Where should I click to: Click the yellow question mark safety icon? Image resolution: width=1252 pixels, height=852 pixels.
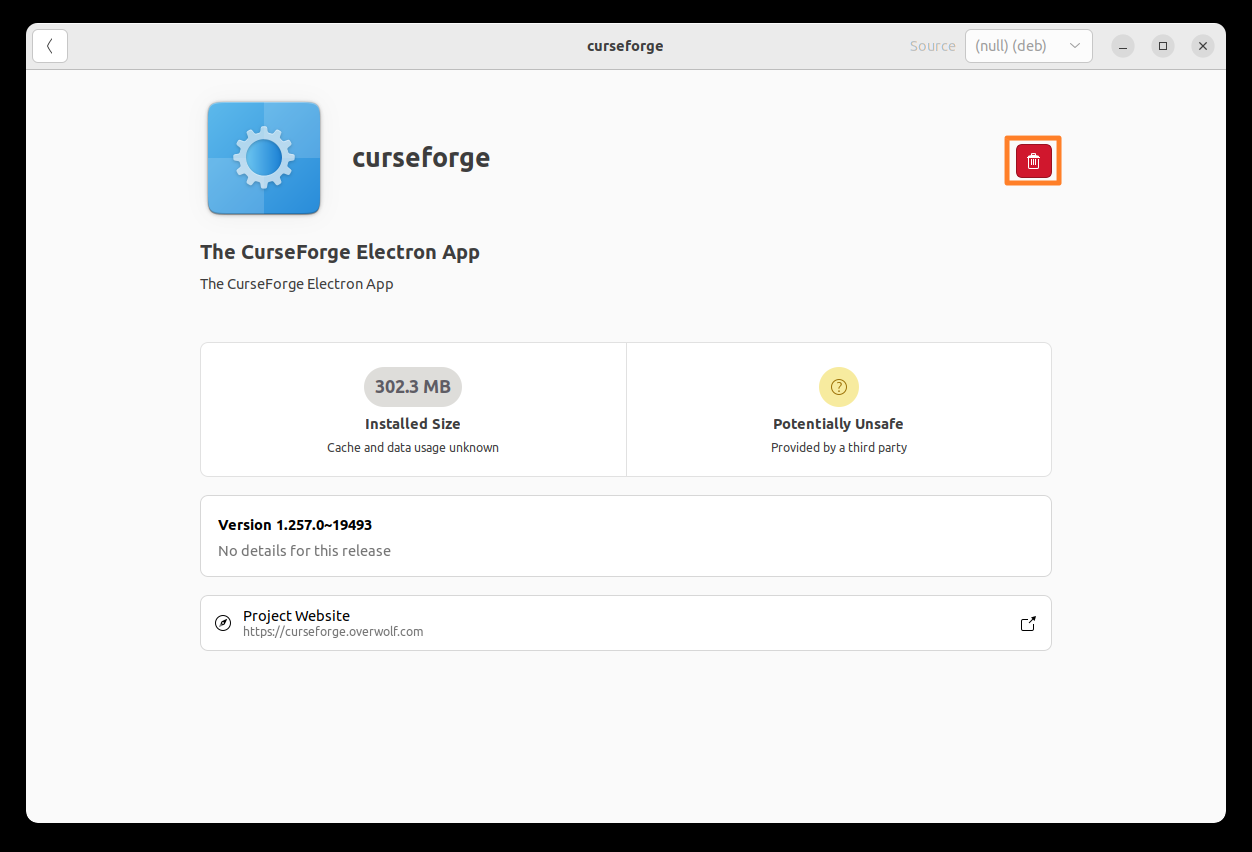pyautogui.click(x=839, y=386)
